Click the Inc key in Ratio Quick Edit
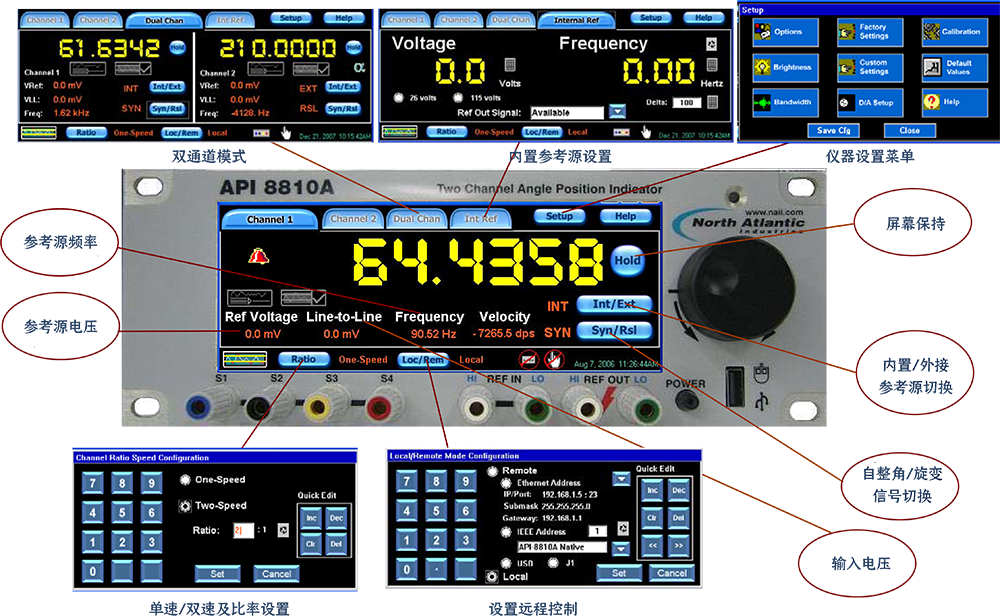This screenshot has width=1000, height=616. click(311, 518)
